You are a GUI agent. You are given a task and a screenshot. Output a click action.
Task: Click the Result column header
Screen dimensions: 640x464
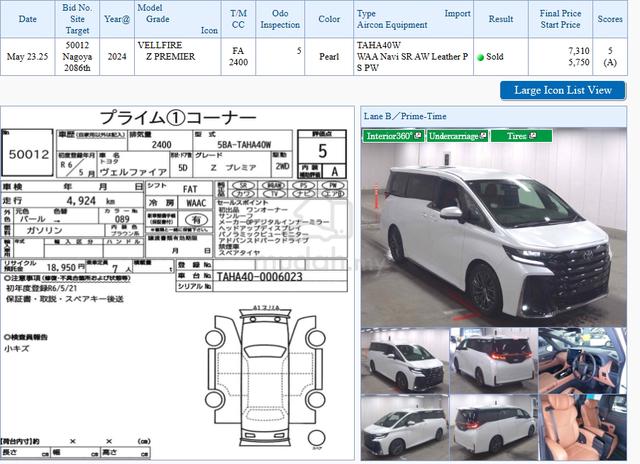click(501, 19)
